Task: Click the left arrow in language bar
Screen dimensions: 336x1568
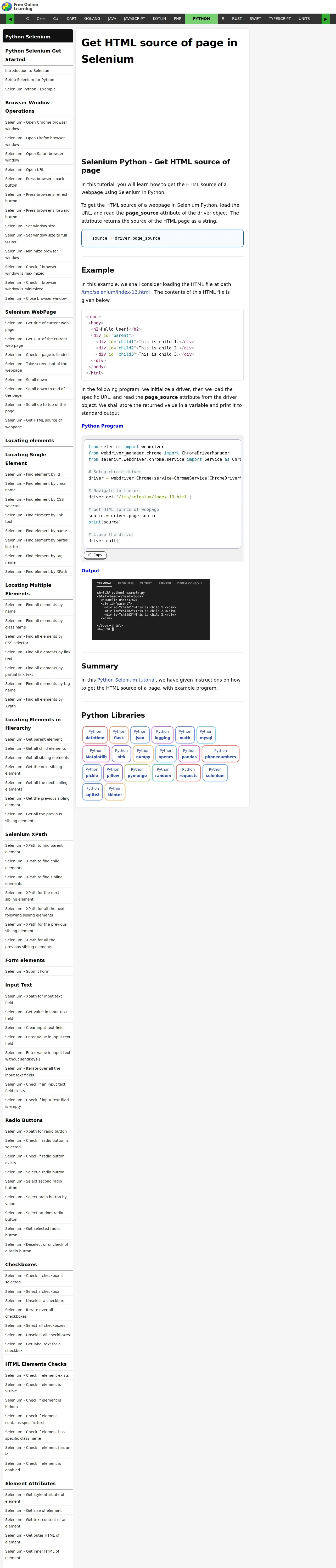Action: tap(10, 19)
